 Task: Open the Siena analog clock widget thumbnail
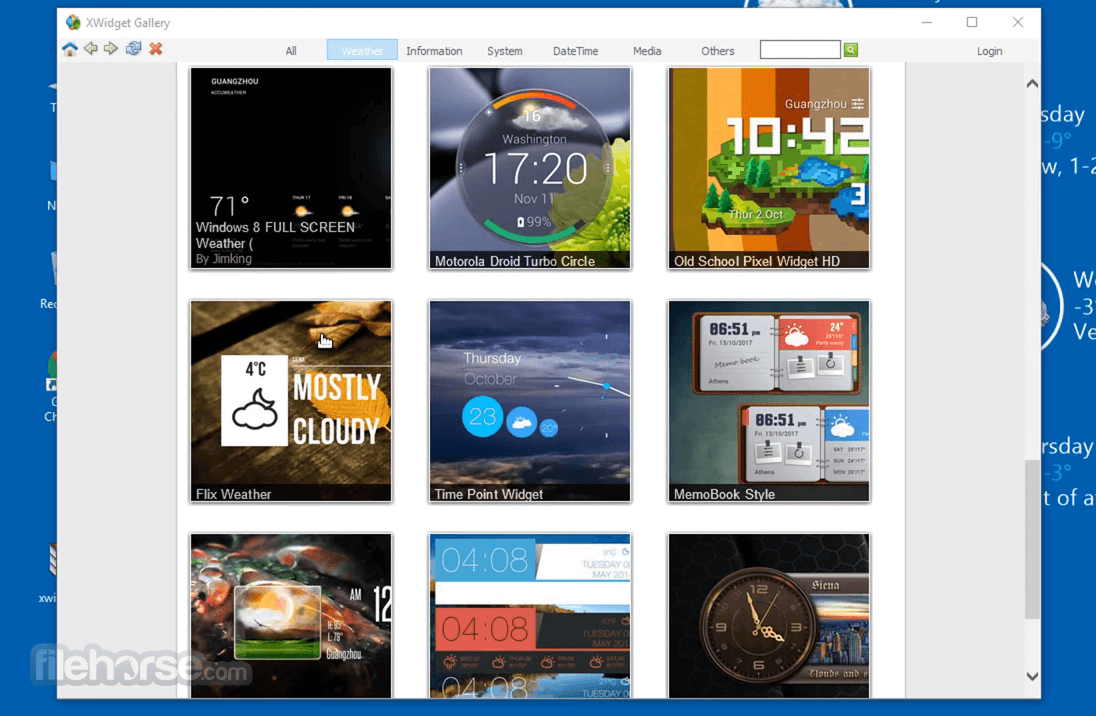tap(769, 616)
